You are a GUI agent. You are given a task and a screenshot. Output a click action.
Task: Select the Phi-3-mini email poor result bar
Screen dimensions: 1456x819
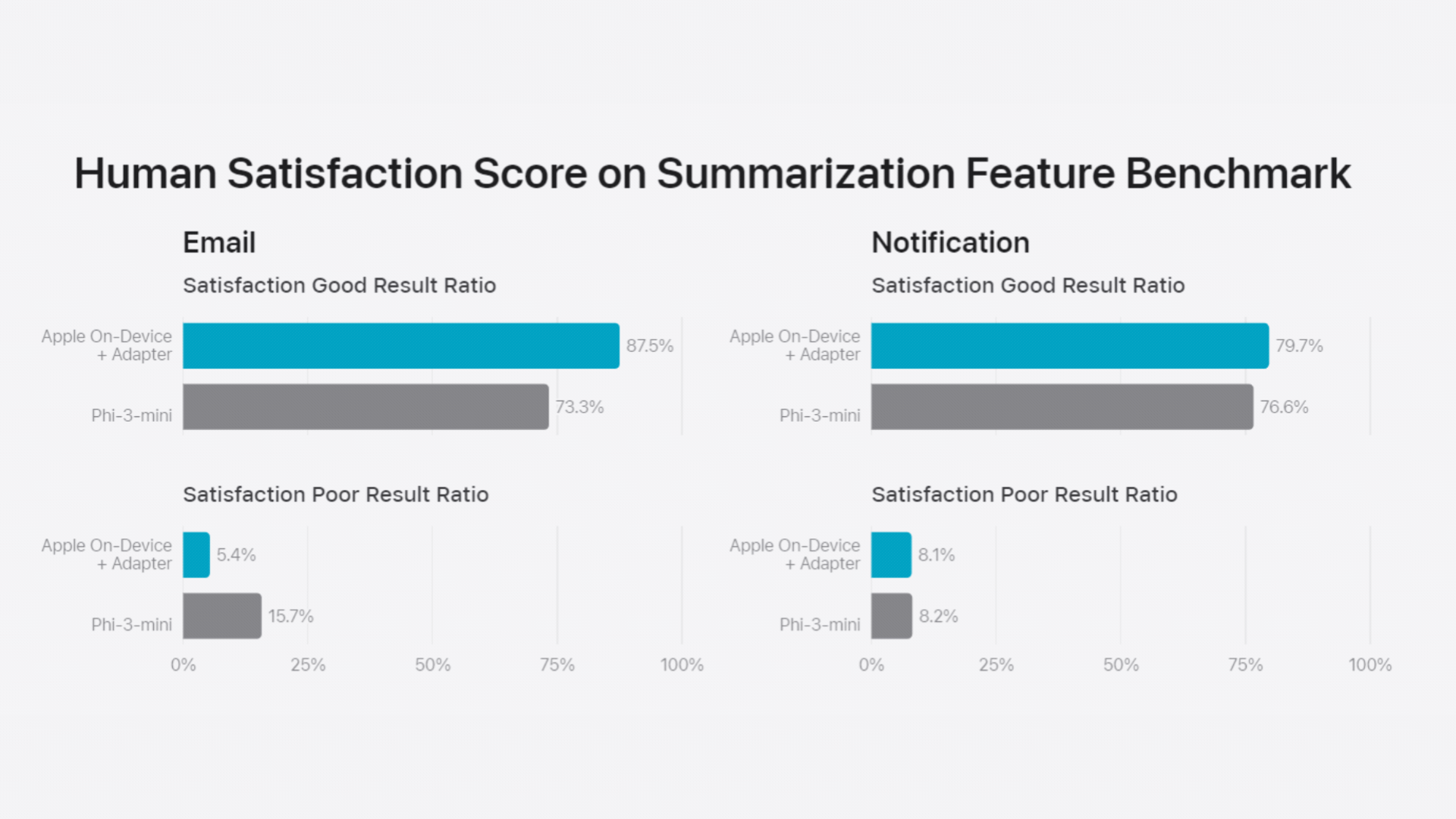point(219,616)
